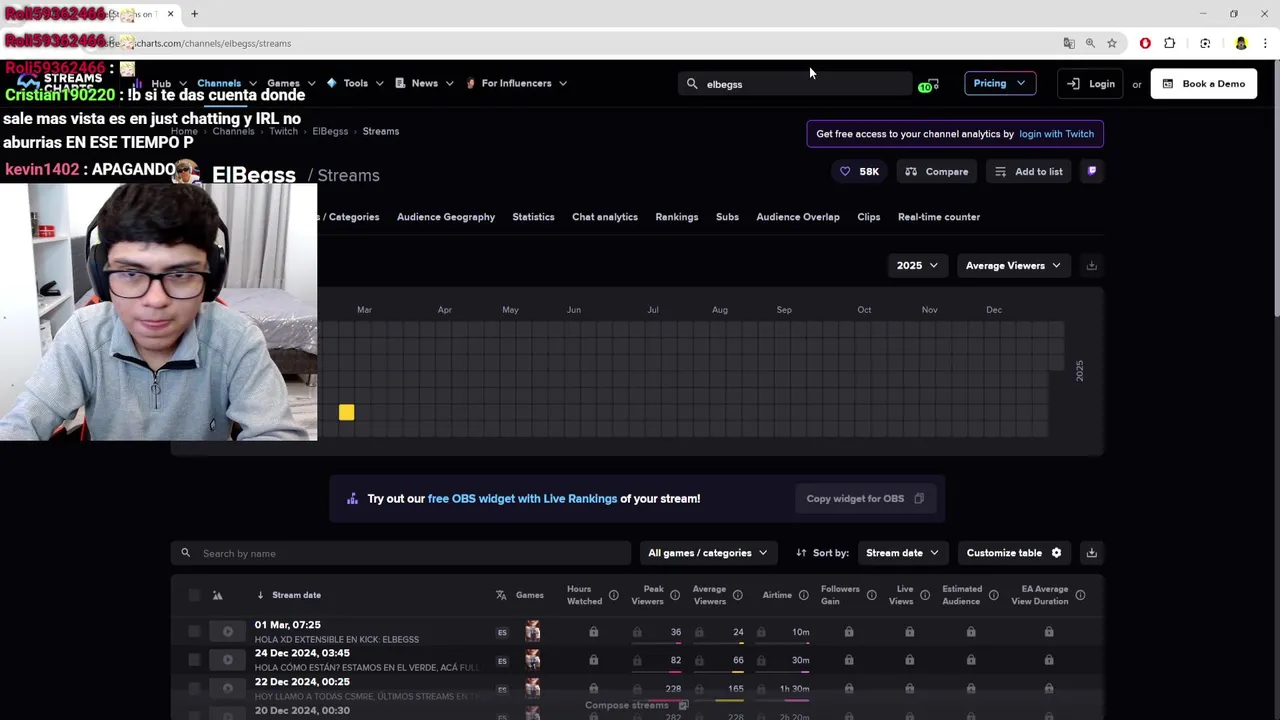Click info icon beside EA Average View Duration
This screenshot has height=720, width=1280.
(1081, 595)
